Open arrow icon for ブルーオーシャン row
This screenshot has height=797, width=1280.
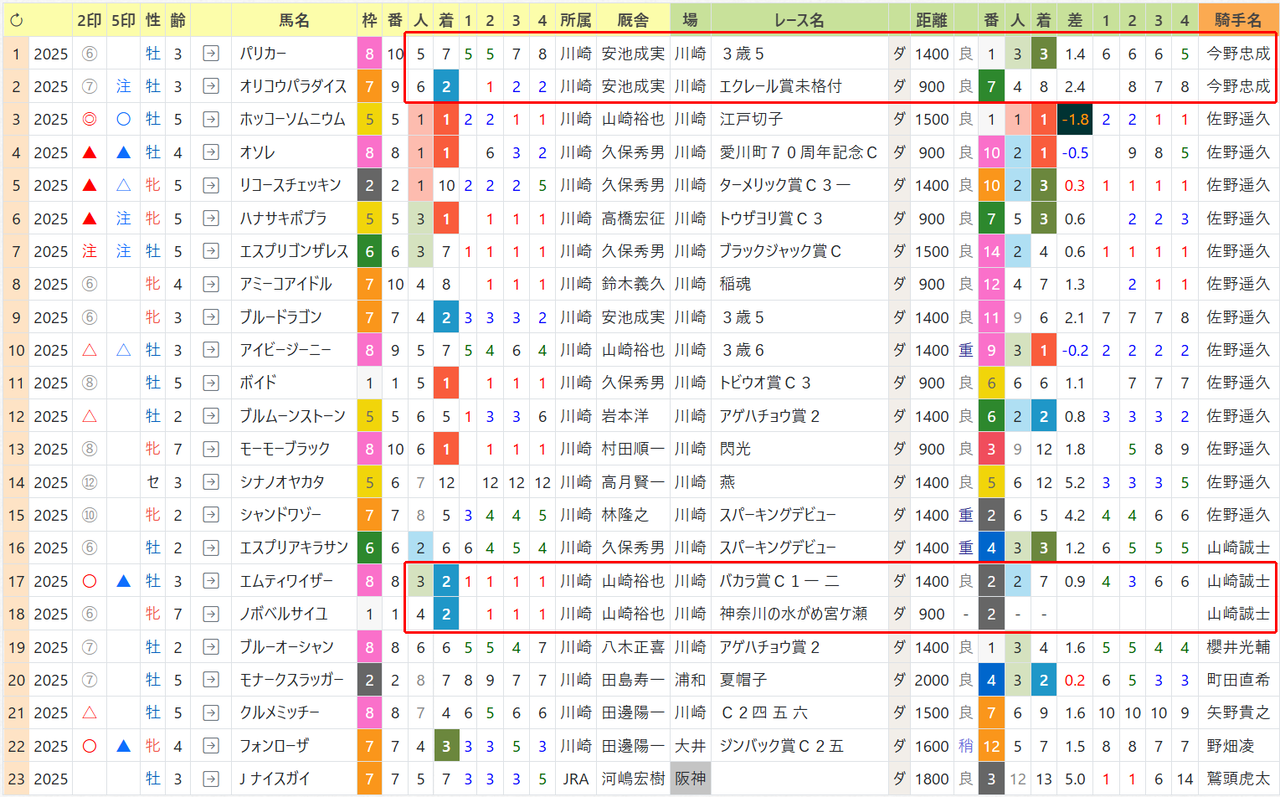211,647
